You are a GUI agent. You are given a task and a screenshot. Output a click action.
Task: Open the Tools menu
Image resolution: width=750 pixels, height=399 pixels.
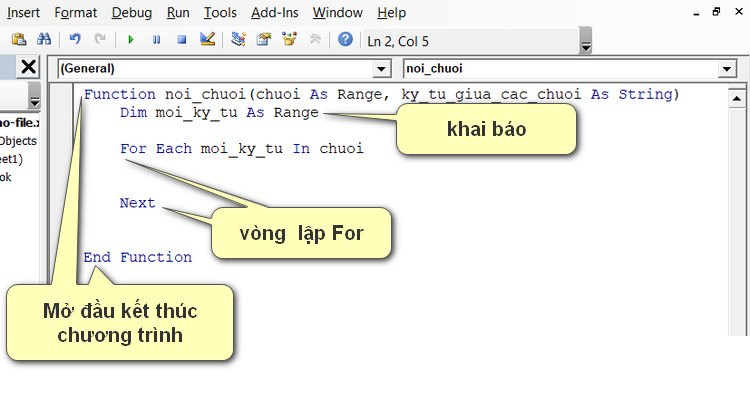point(220,12)
